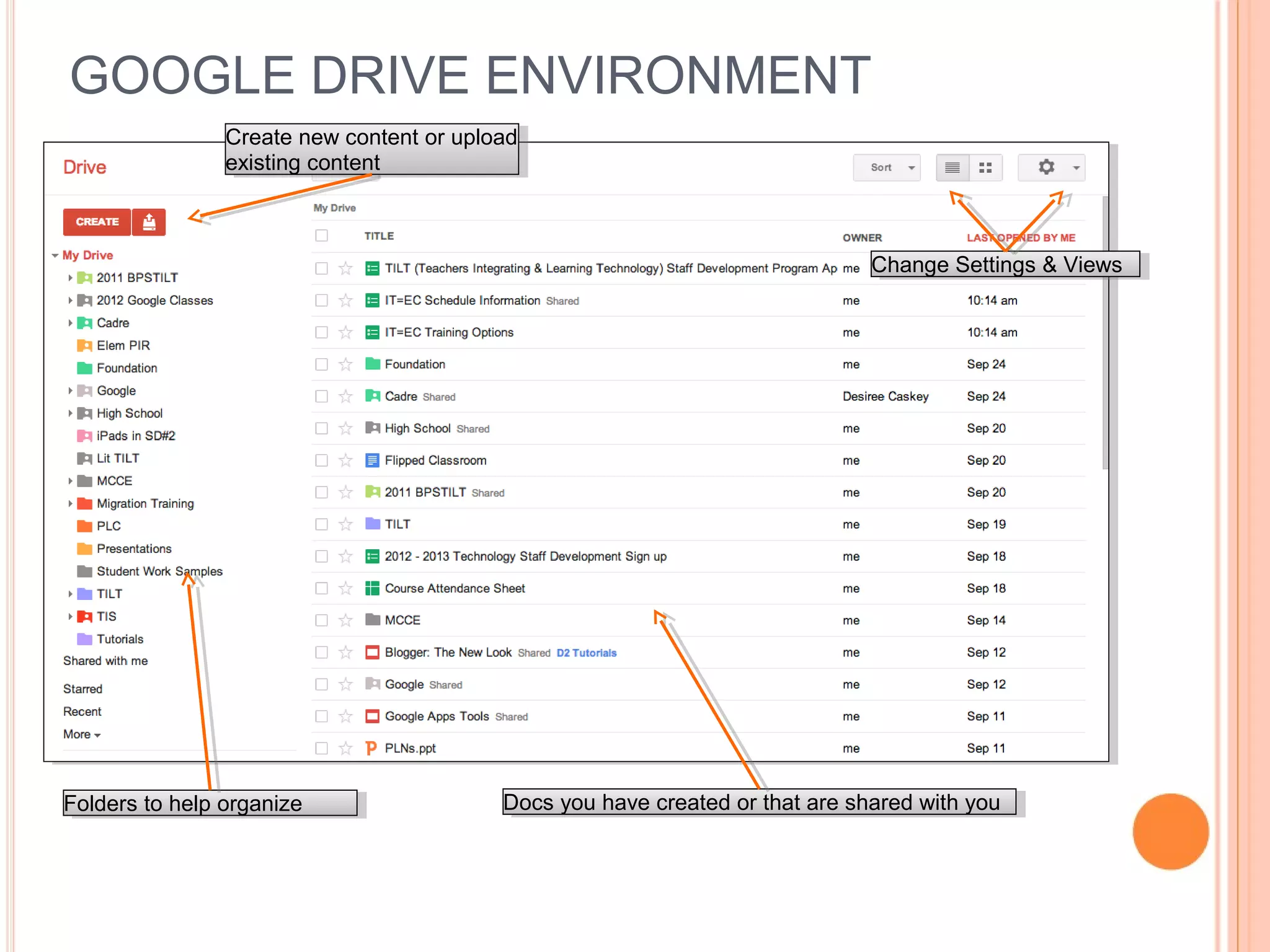This screenshot has height=952, width=1270.
Task: Check the box for Course Attendance Sheet
Action: pyautogui.click(x=321, y=588)
